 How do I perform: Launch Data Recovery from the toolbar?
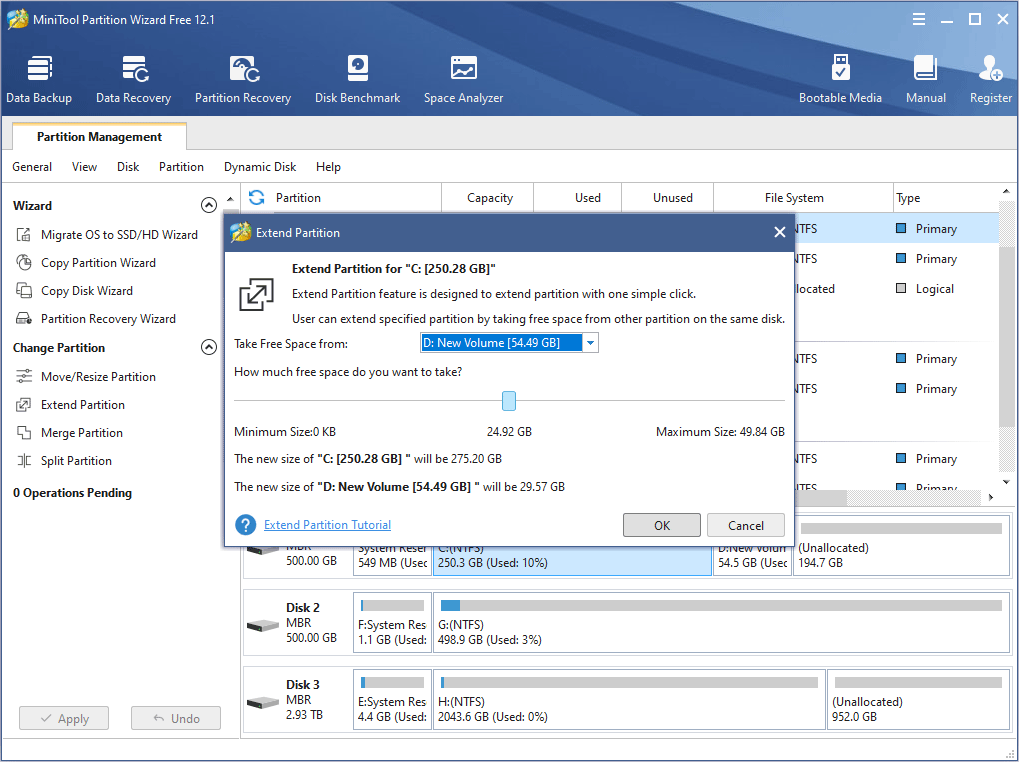(133, 79)
